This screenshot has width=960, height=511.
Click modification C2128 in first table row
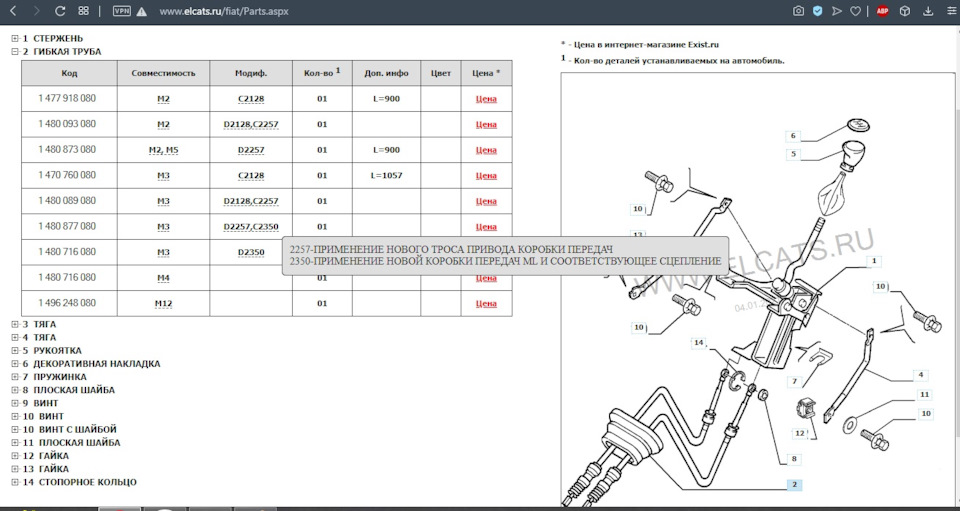(251, 99)
